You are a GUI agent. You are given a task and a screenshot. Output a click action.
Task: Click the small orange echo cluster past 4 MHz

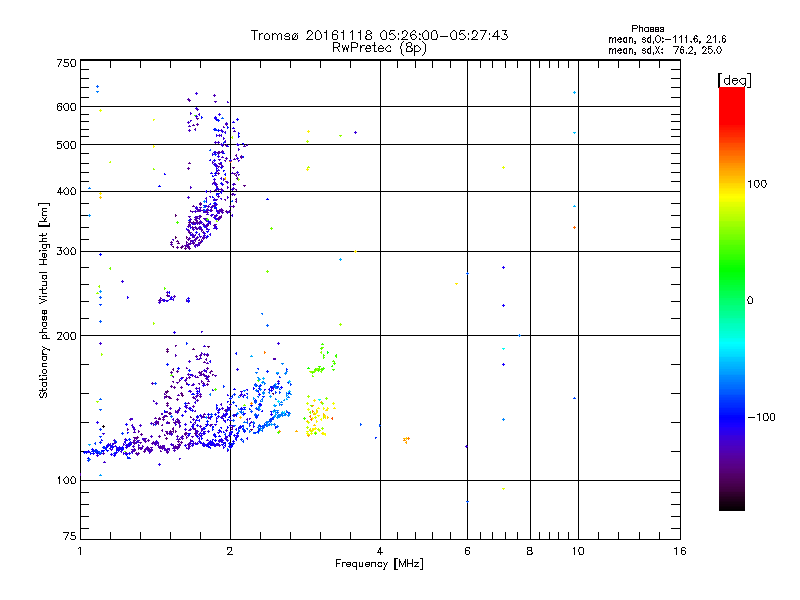point(406,439)
